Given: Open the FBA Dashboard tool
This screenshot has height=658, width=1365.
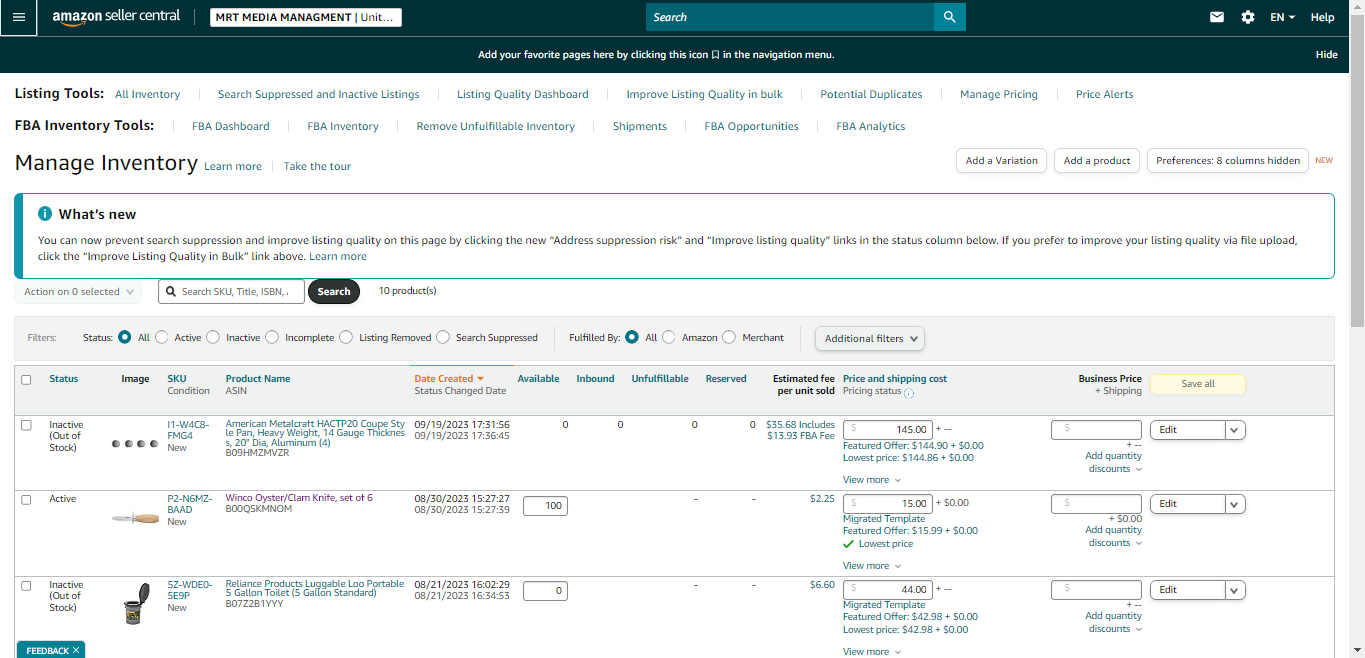Looking at the screenshot, I should tap(231, 126).
